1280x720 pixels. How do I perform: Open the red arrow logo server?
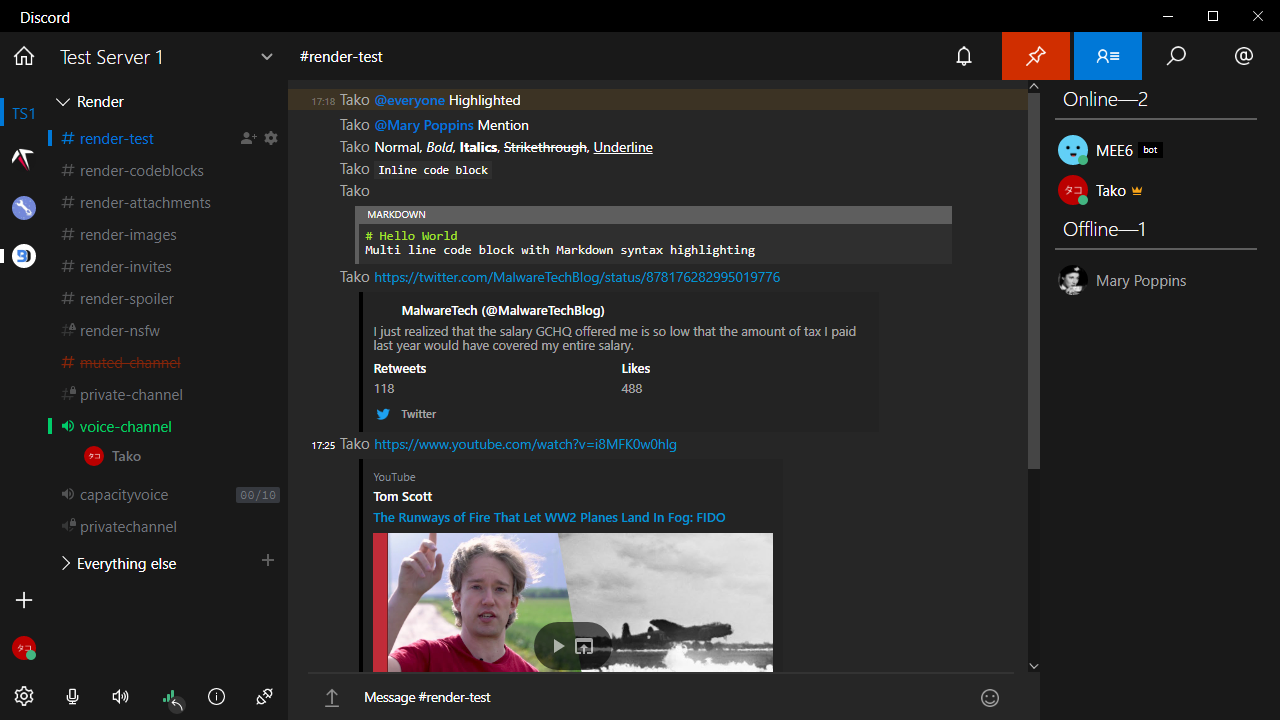pyautogui.click(x=24, y=159)
